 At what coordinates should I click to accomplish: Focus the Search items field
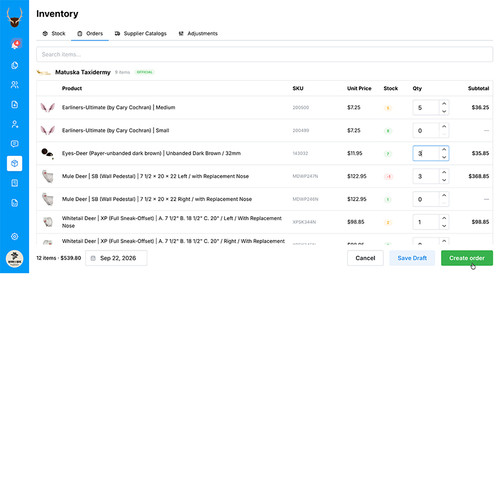[265, 54]
